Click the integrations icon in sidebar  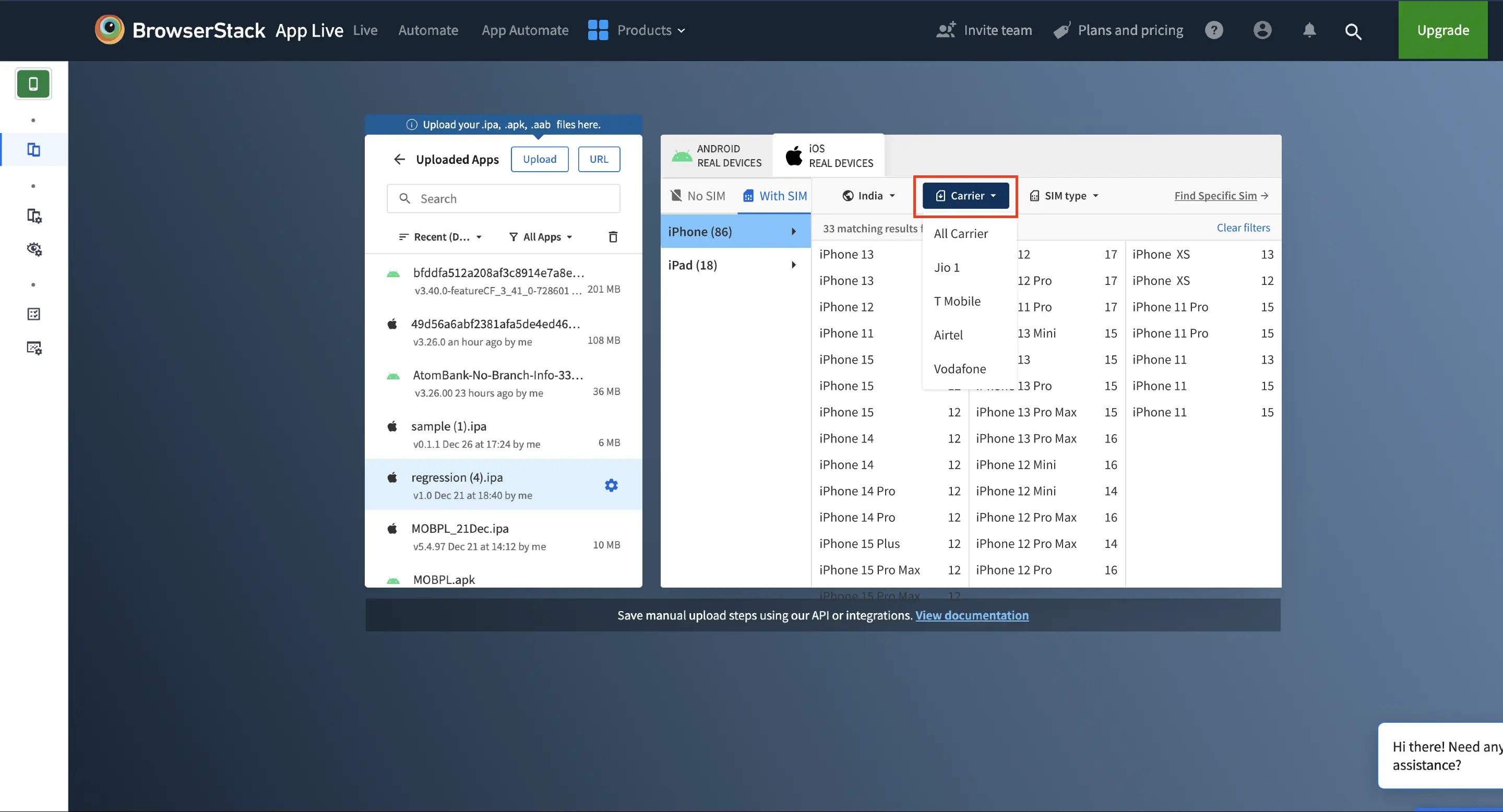tap(33, 348)
